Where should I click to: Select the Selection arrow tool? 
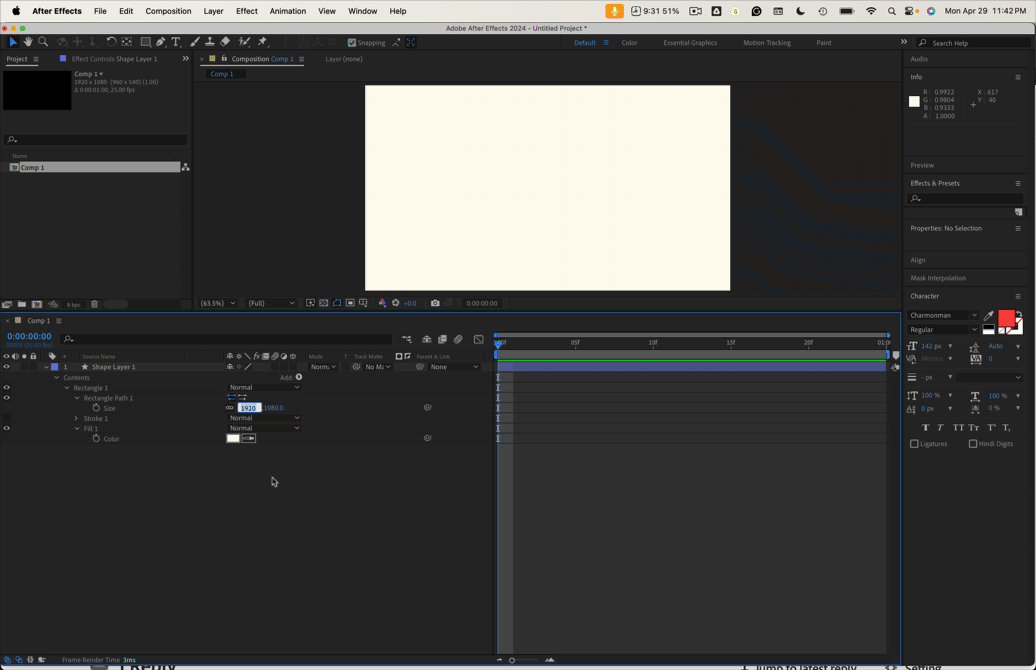pyautogui.click(x=13, y=42)
